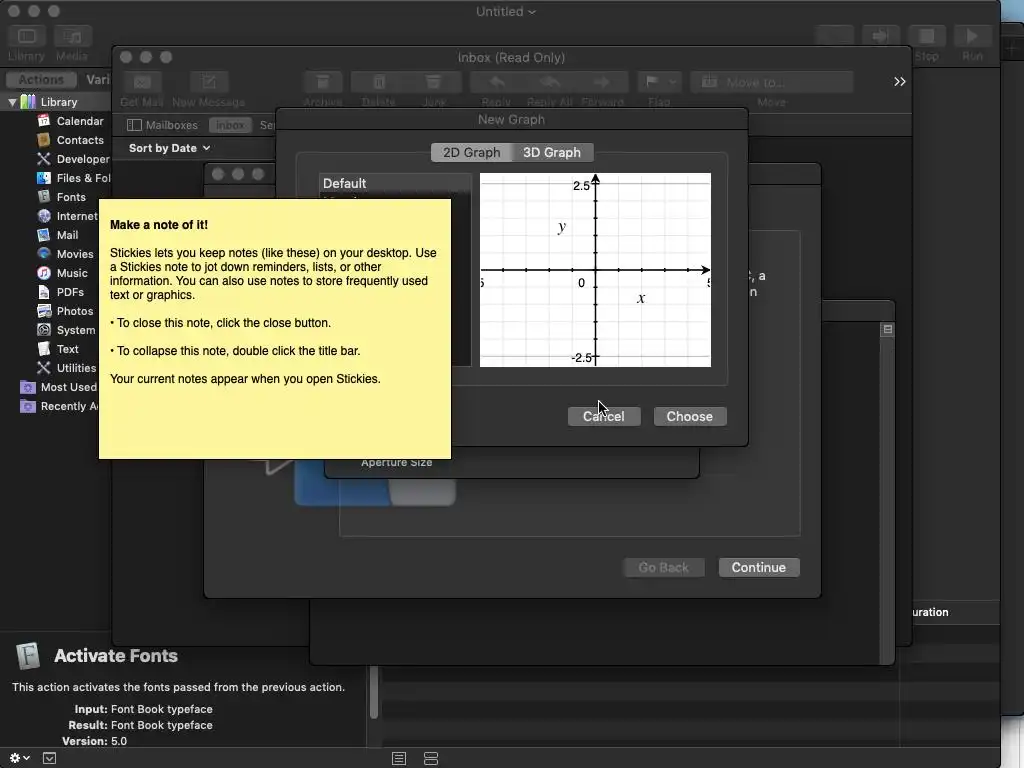
Task: Open the gear action menu at bottom left
Action: tap(19, 758)
